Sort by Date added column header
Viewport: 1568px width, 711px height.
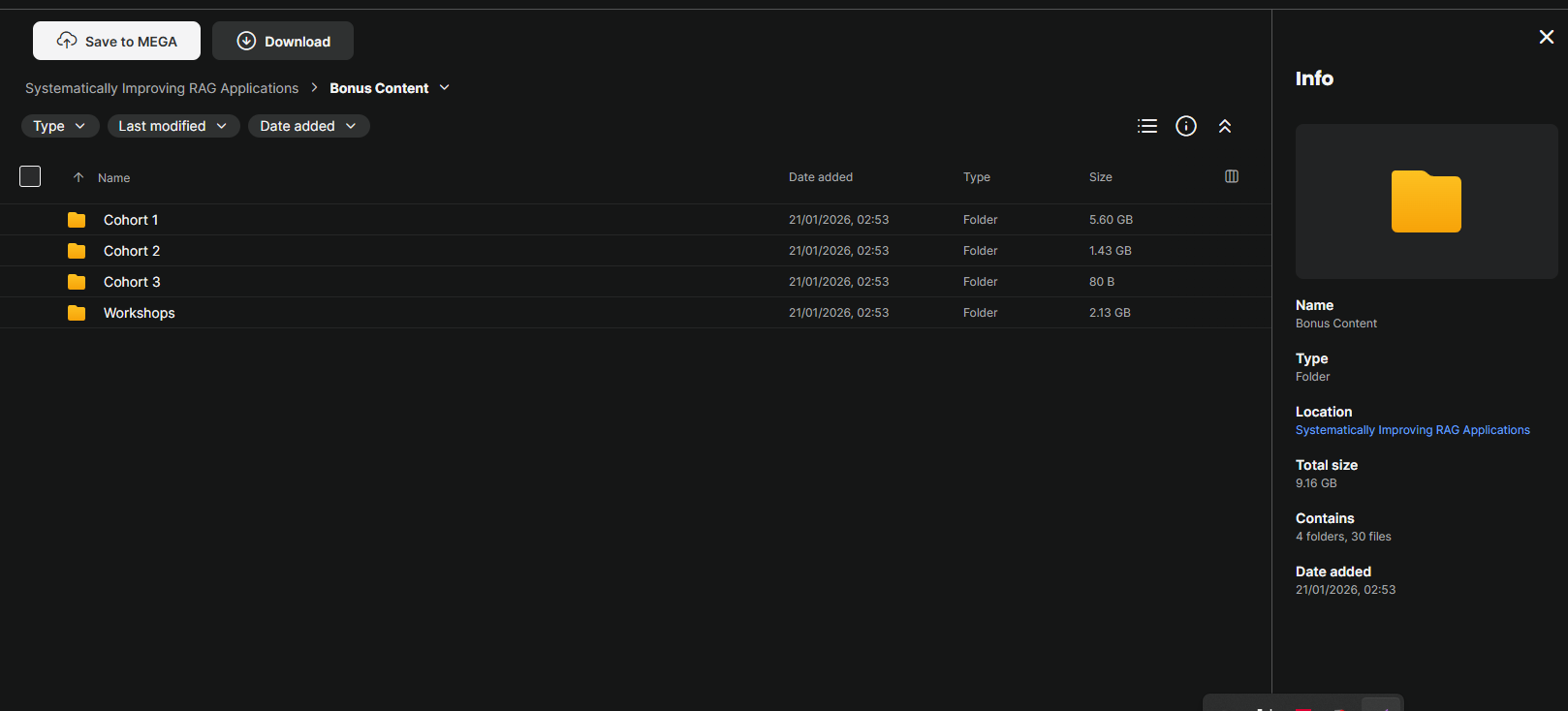pos(821,177)
